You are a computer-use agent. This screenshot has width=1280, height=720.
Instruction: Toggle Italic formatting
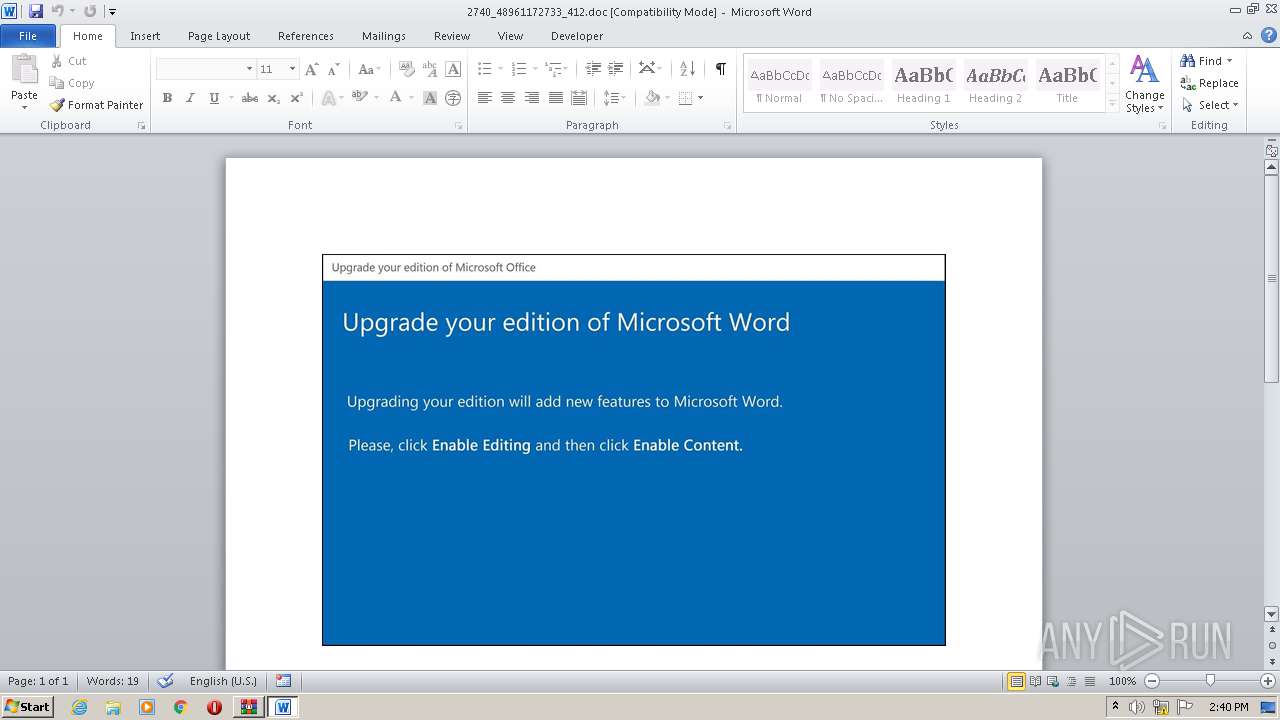[x=190, y=98]
